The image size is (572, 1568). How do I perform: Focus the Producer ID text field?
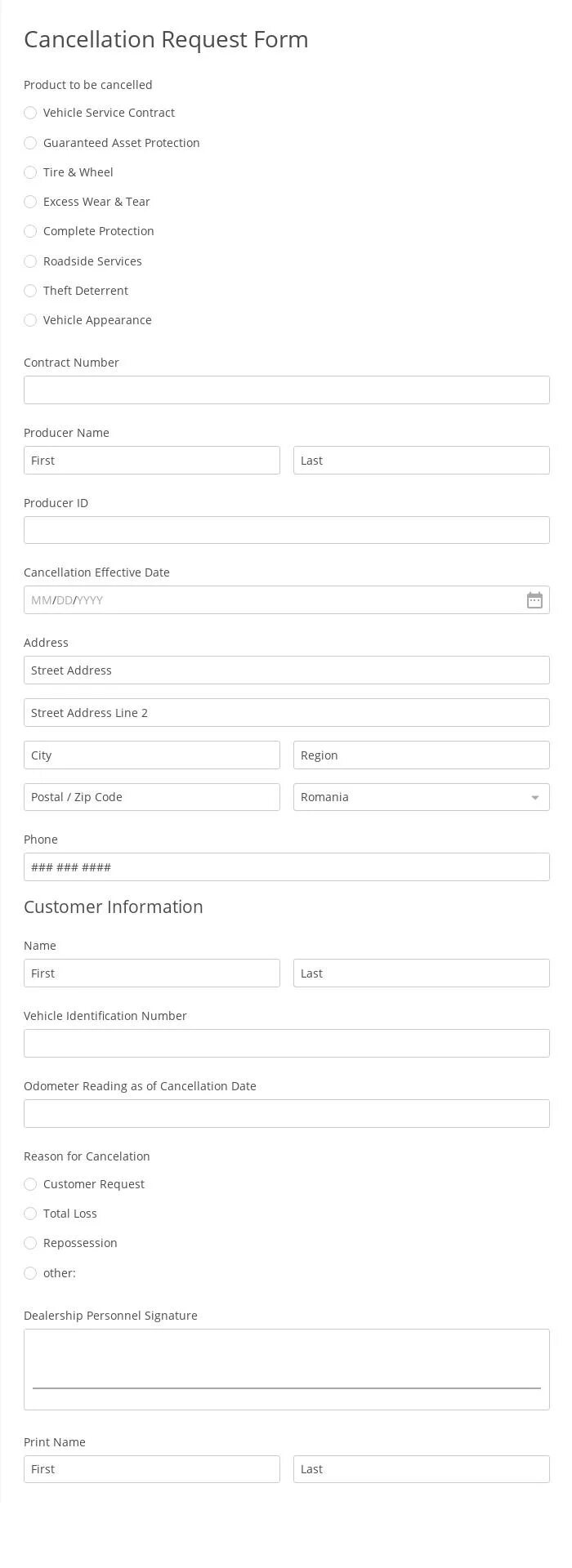click(286, 530)
